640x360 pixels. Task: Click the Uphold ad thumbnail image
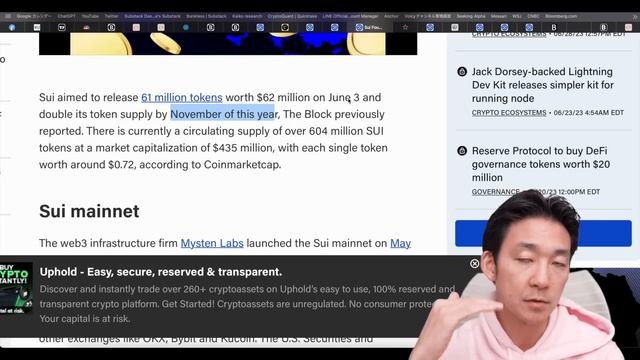tap(16, 289)
